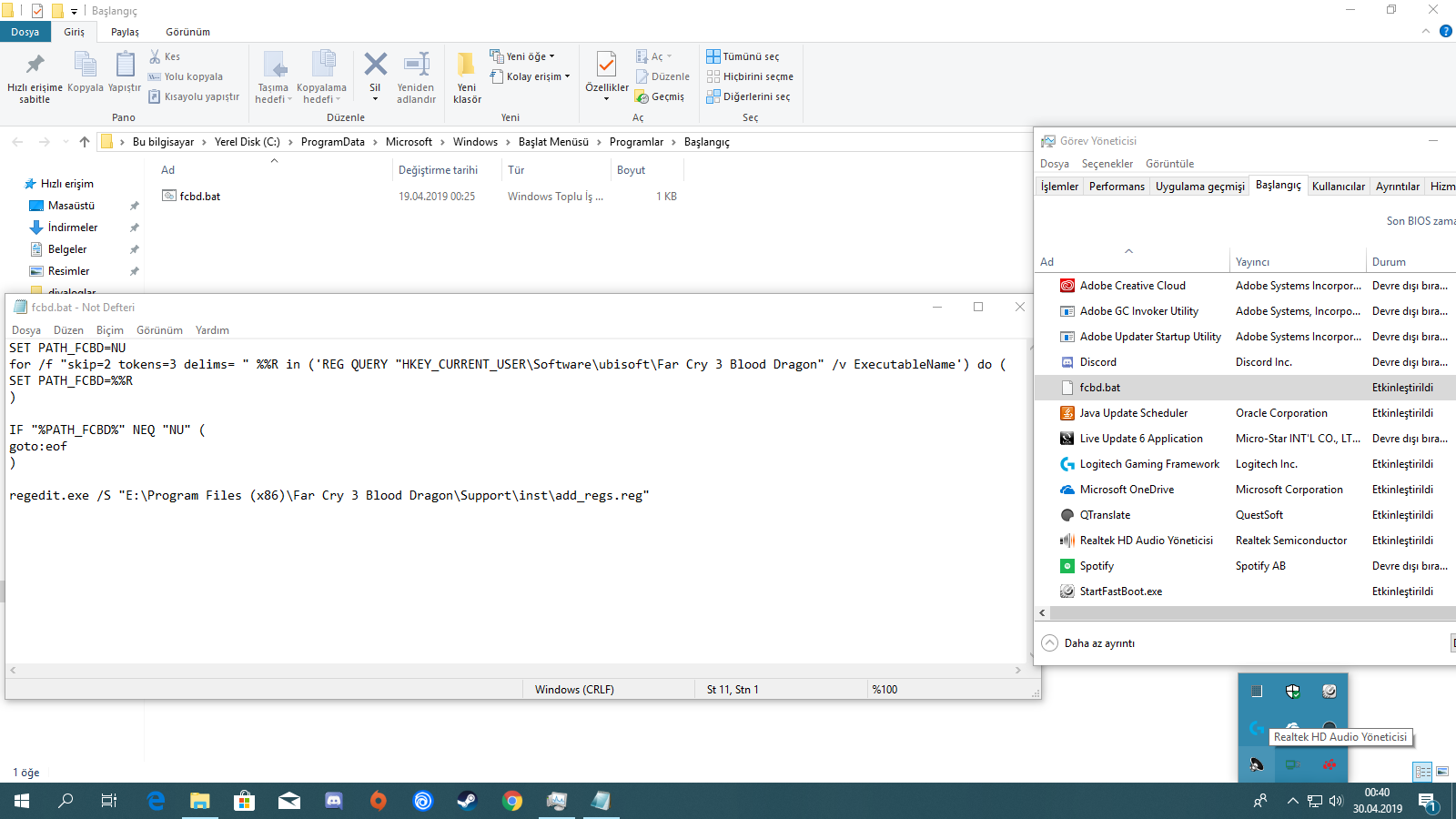Switch to details view in Explorer status bar
The height and width of the screenshot is (819, 1456).
pos(1423,772)
